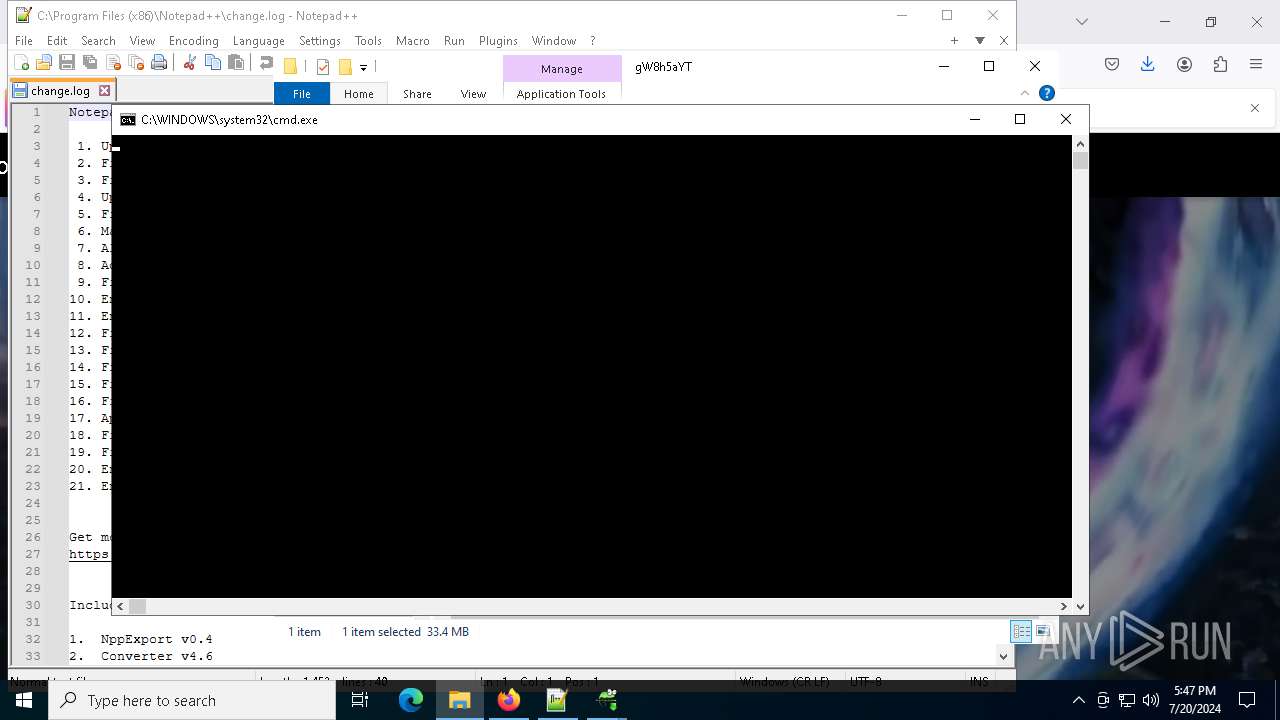Click the Save icon in Notepad++ toolbar
Image resolution: width=1280 pixels, height=720 pixels.
tap(66, 63)
